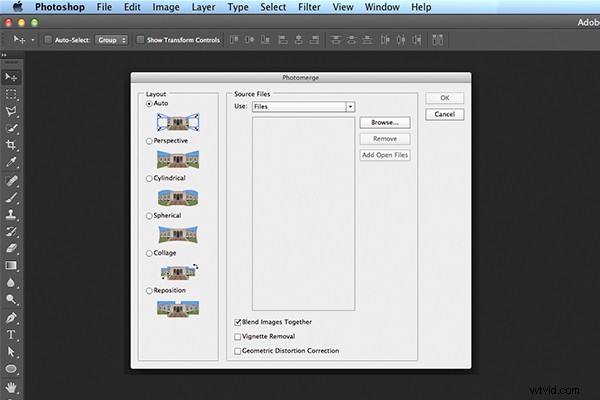Screen dimensions: 600x400
Task: Select the History Brush tool
Action: click(11, 231)
